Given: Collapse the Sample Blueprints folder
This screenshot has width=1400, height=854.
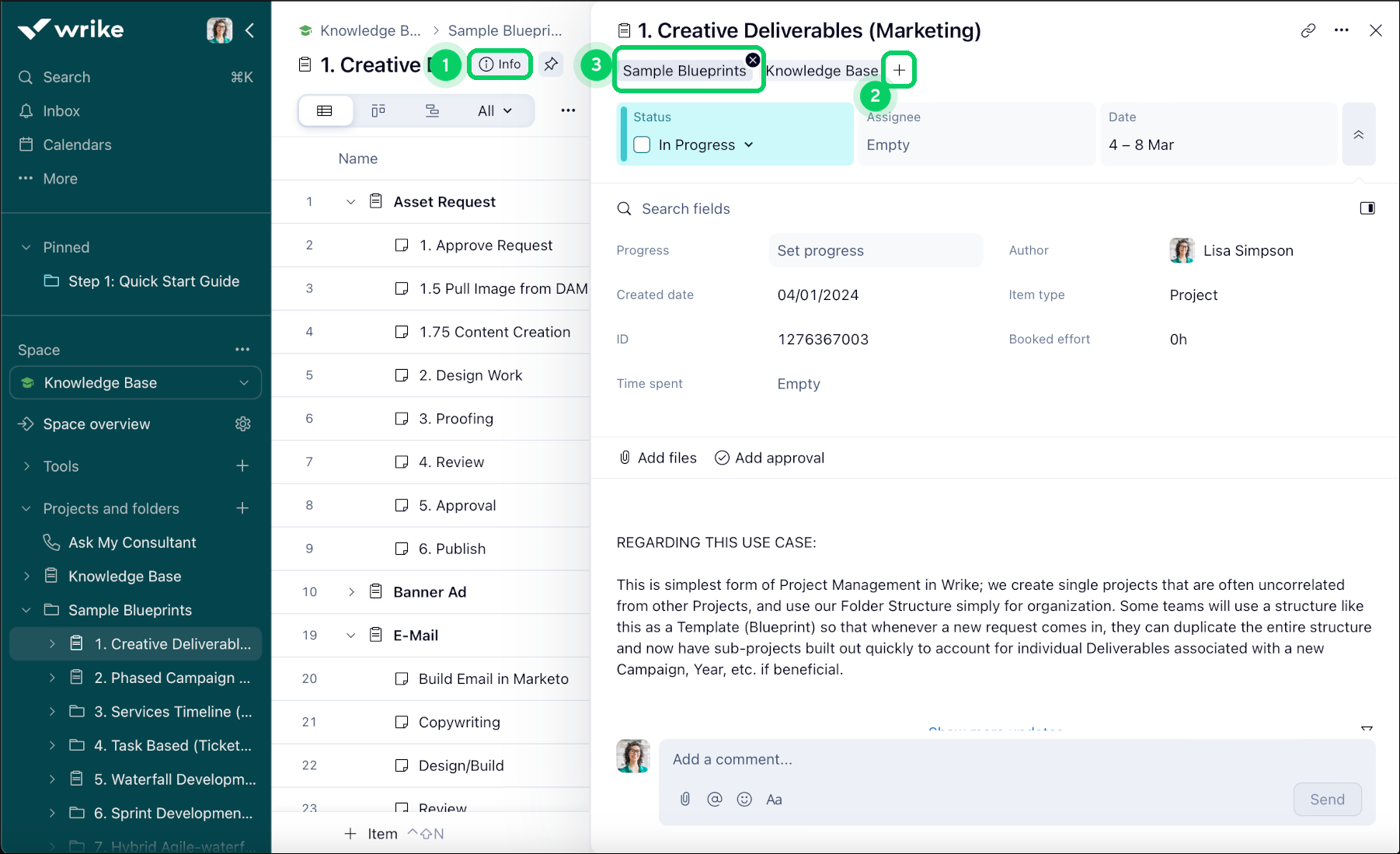Looking at the screenshot, I should click(26, 610).
